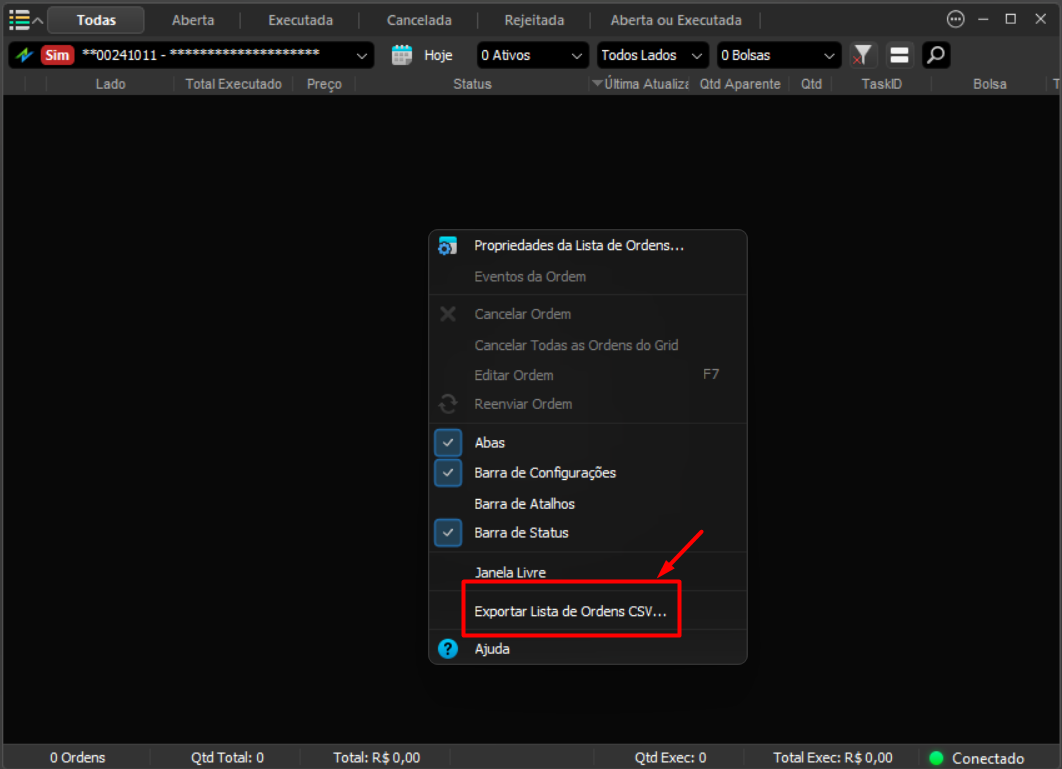This screenshot has height=769, width=1062.
Task: Open the Todos Lados dropdown
Action: 652,55
